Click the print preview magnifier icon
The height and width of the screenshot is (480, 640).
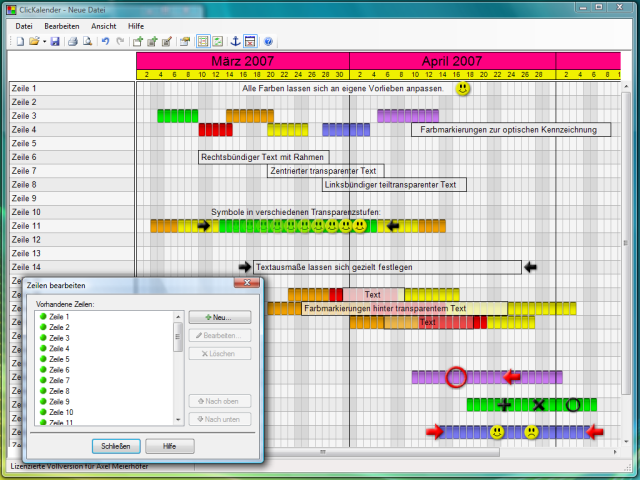(x=87, y=41)
